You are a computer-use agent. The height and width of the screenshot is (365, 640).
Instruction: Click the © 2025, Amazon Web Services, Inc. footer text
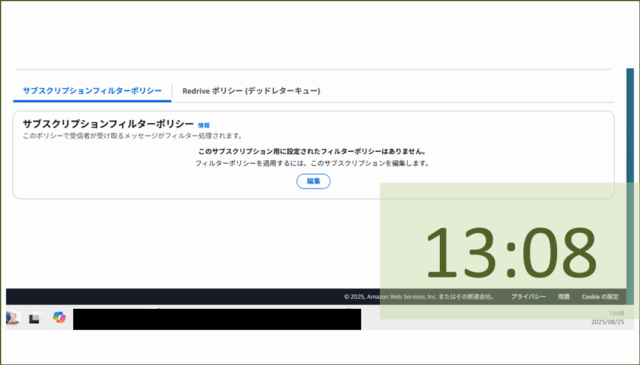click(x=420, y=297)
